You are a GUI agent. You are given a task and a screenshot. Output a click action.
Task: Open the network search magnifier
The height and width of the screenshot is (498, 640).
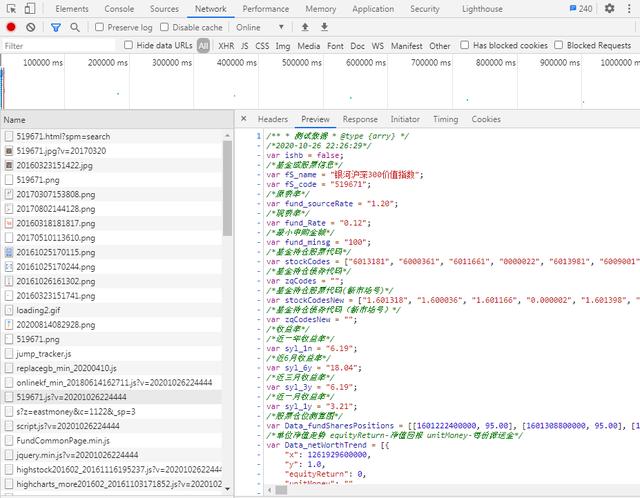click(x=77, y=27)
